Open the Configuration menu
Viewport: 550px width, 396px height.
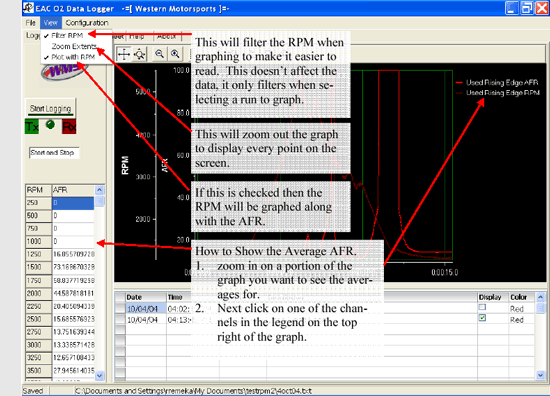point(87,23)
